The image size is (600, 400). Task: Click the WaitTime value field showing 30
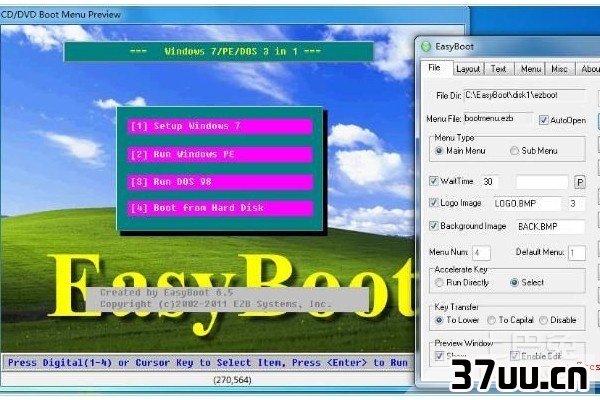click(489, 182)
